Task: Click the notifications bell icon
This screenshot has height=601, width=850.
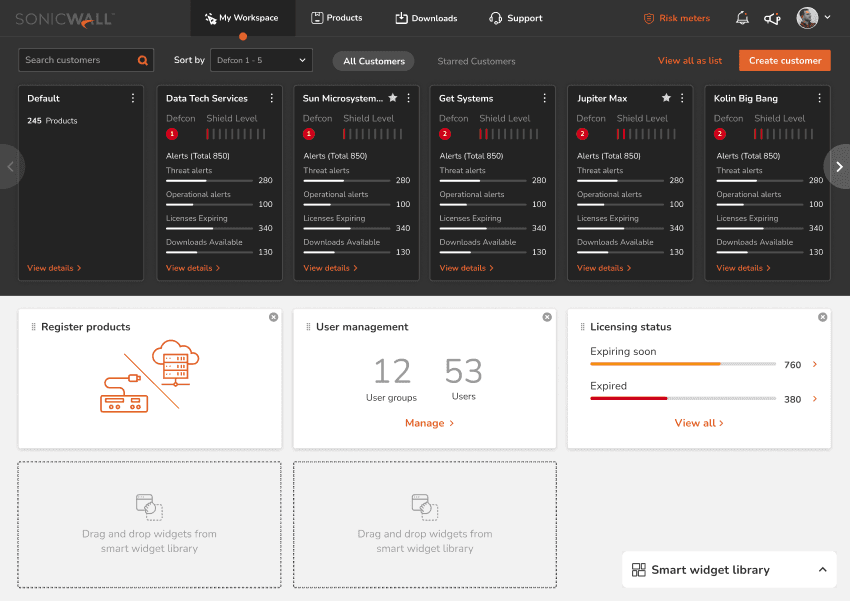Action: click(x=742, y=18)
